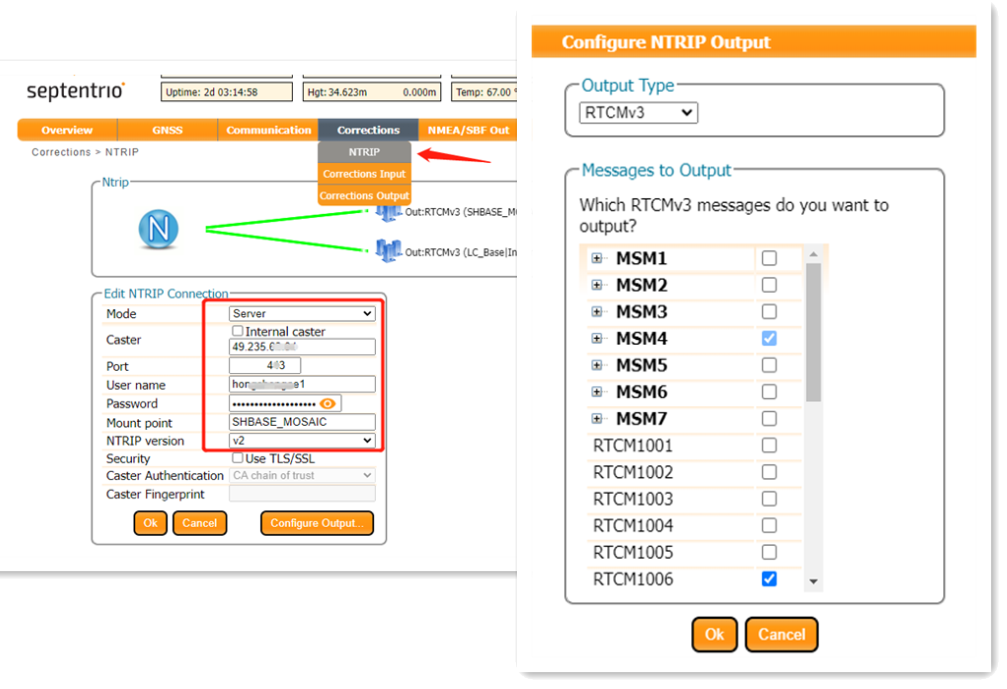
Task: Expand the MSM4 message group
Action: [597, 338]
